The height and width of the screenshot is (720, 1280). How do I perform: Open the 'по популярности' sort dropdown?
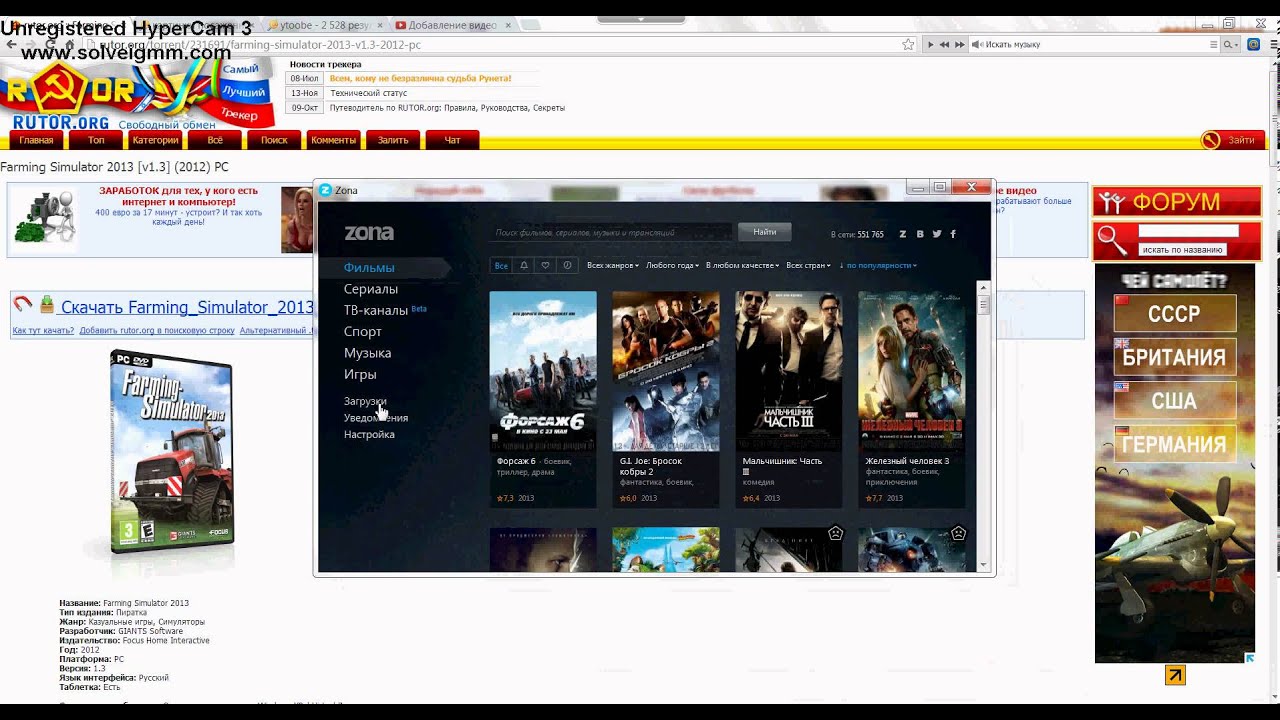point(878,265)
